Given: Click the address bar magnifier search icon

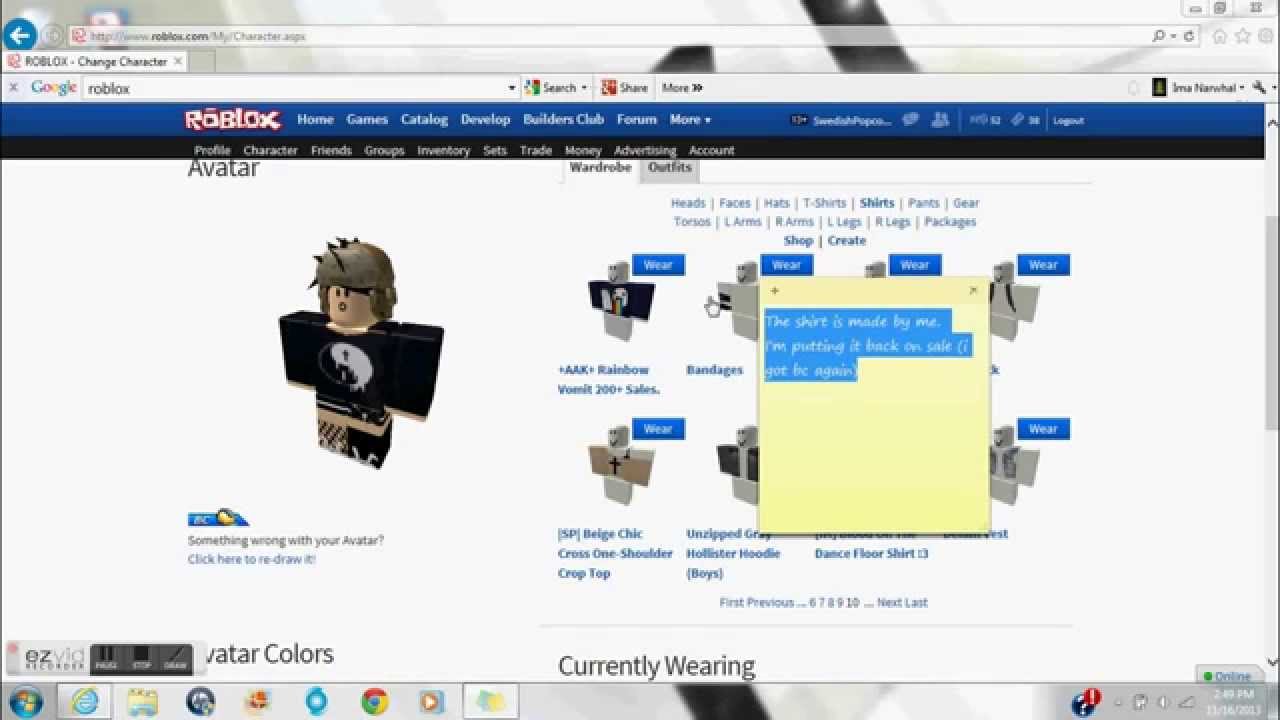Looking at the screenshot, I should (1159, 36).
